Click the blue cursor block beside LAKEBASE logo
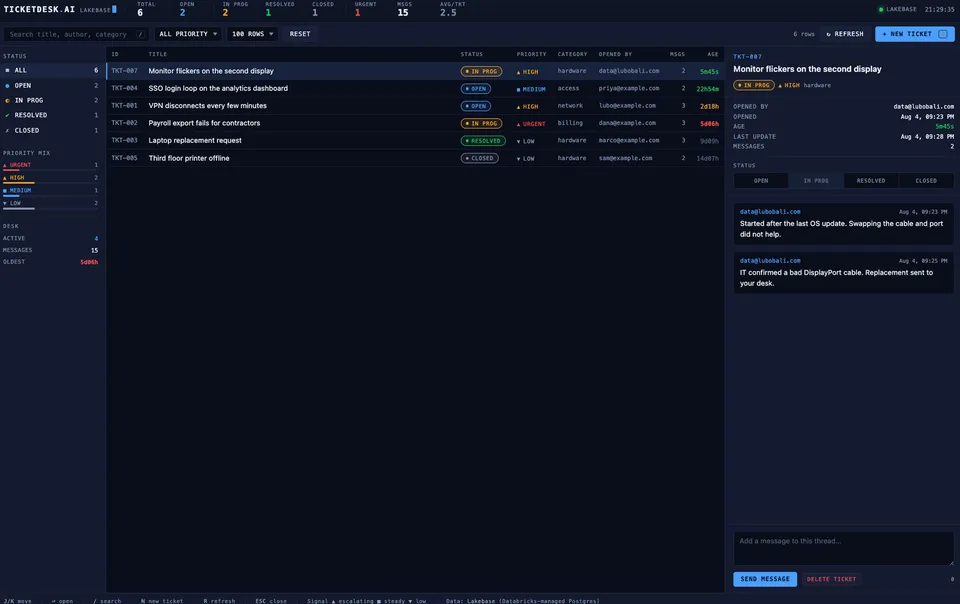The width and height of the screenshot is (960, 604). coord(114,9)
